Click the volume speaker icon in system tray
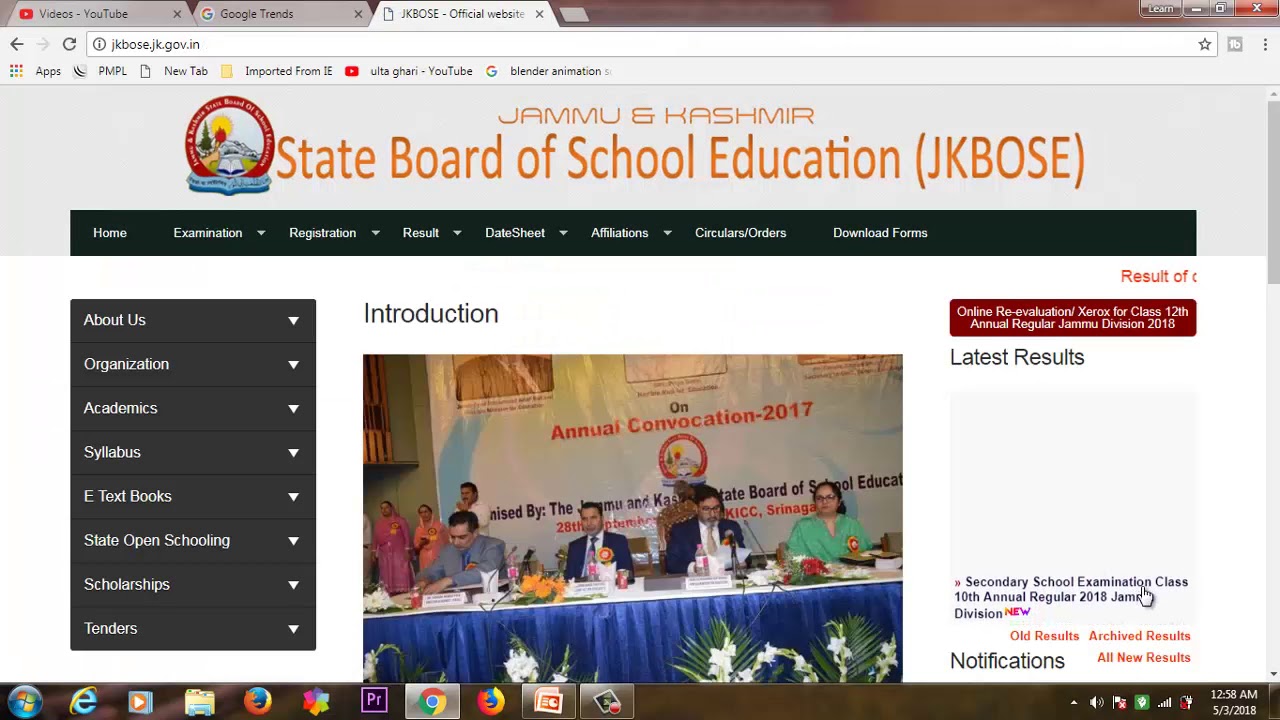1280x720 pixels. coord(1097,702)
